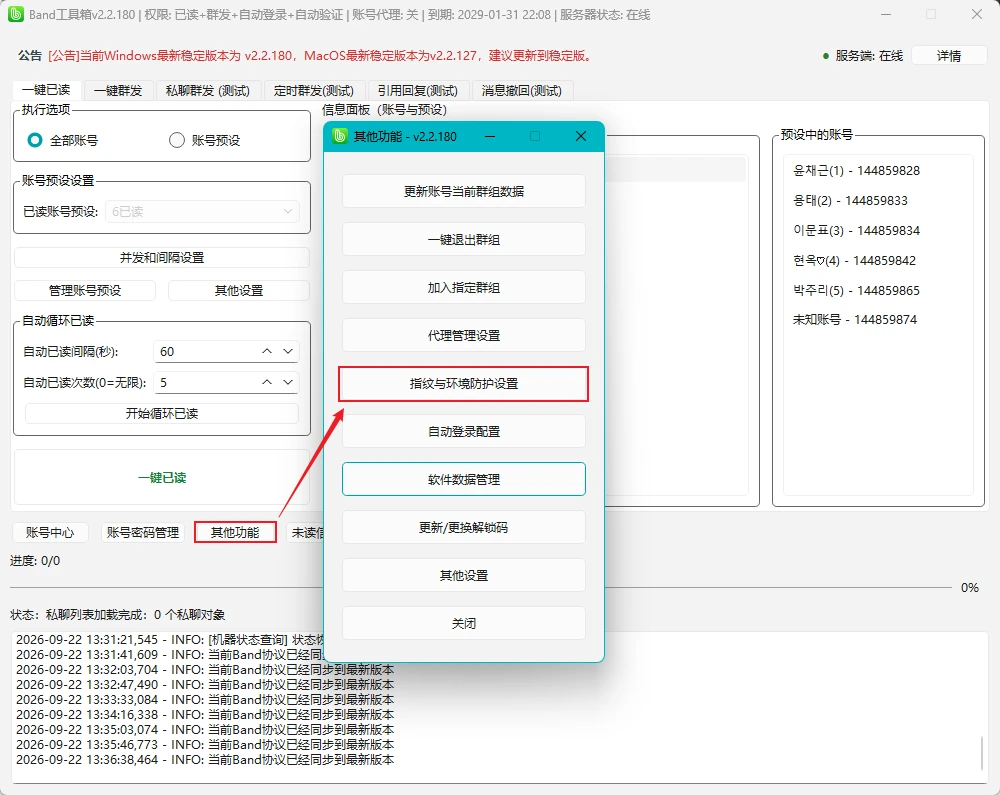Screen dimensions: 1000x795
Task: Click 一键退出群组 in dialog
Action: 464,240
